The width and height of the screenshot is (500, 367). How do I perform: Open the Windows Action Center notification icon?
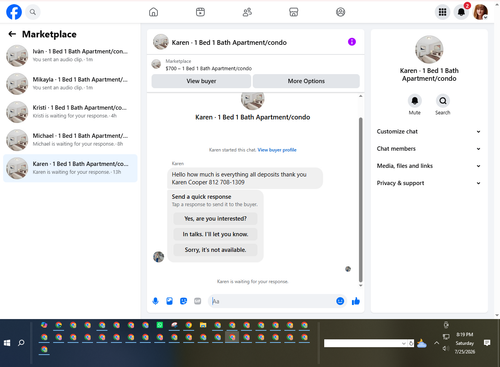tap(487, 343)
